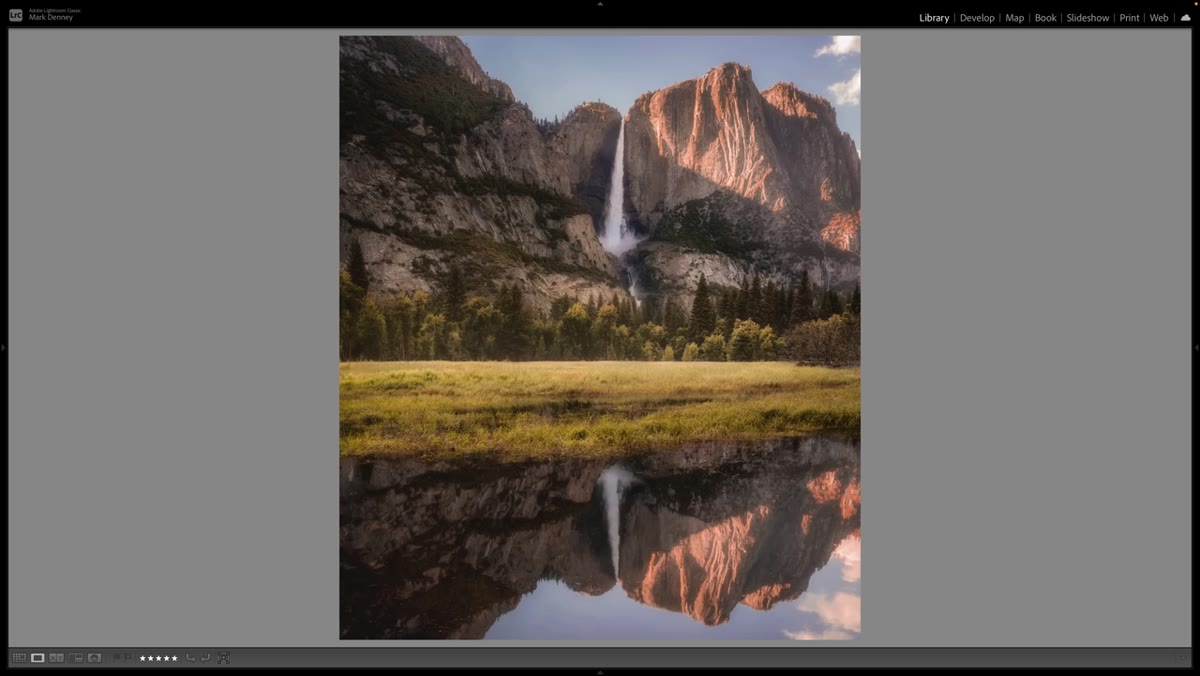The height and width of the screenshot is (676, 1200).
Task: Open Survey view
Action: (x=75, y=658)
